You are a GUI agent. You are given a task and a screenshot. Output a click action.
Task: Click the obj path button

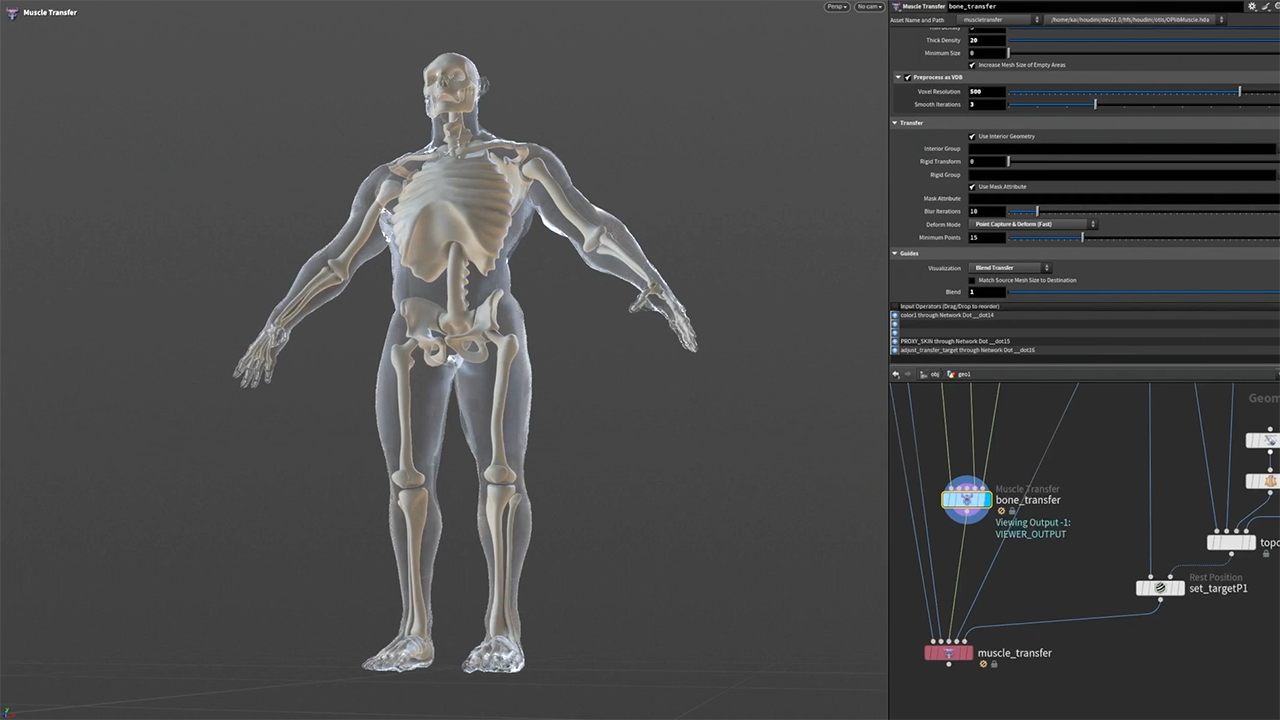tap(932, 374)
